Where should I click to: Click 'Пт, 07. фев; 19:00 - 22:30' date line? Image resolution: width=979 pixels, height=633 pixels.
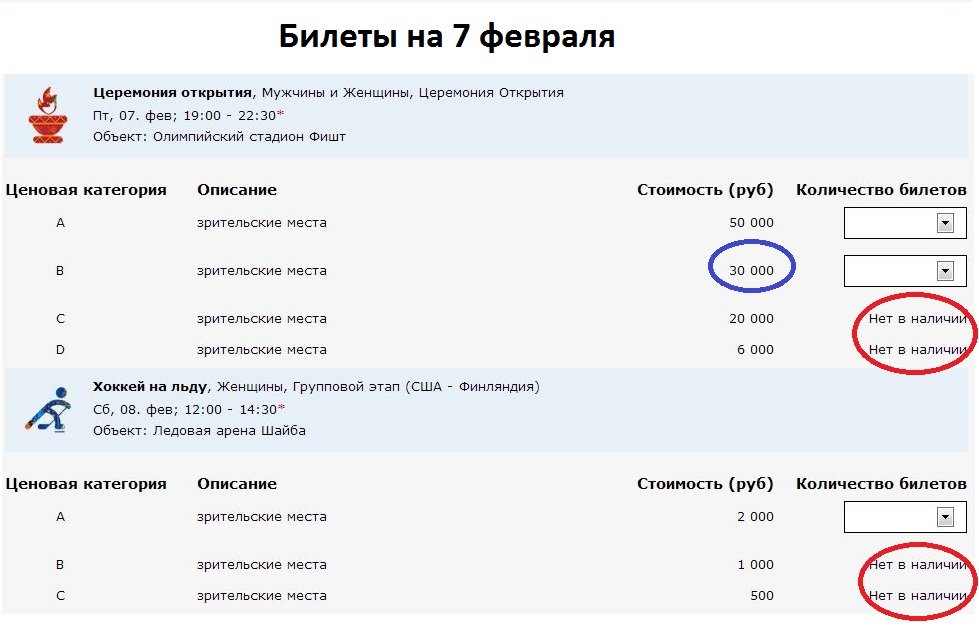[x=188, y=115]
